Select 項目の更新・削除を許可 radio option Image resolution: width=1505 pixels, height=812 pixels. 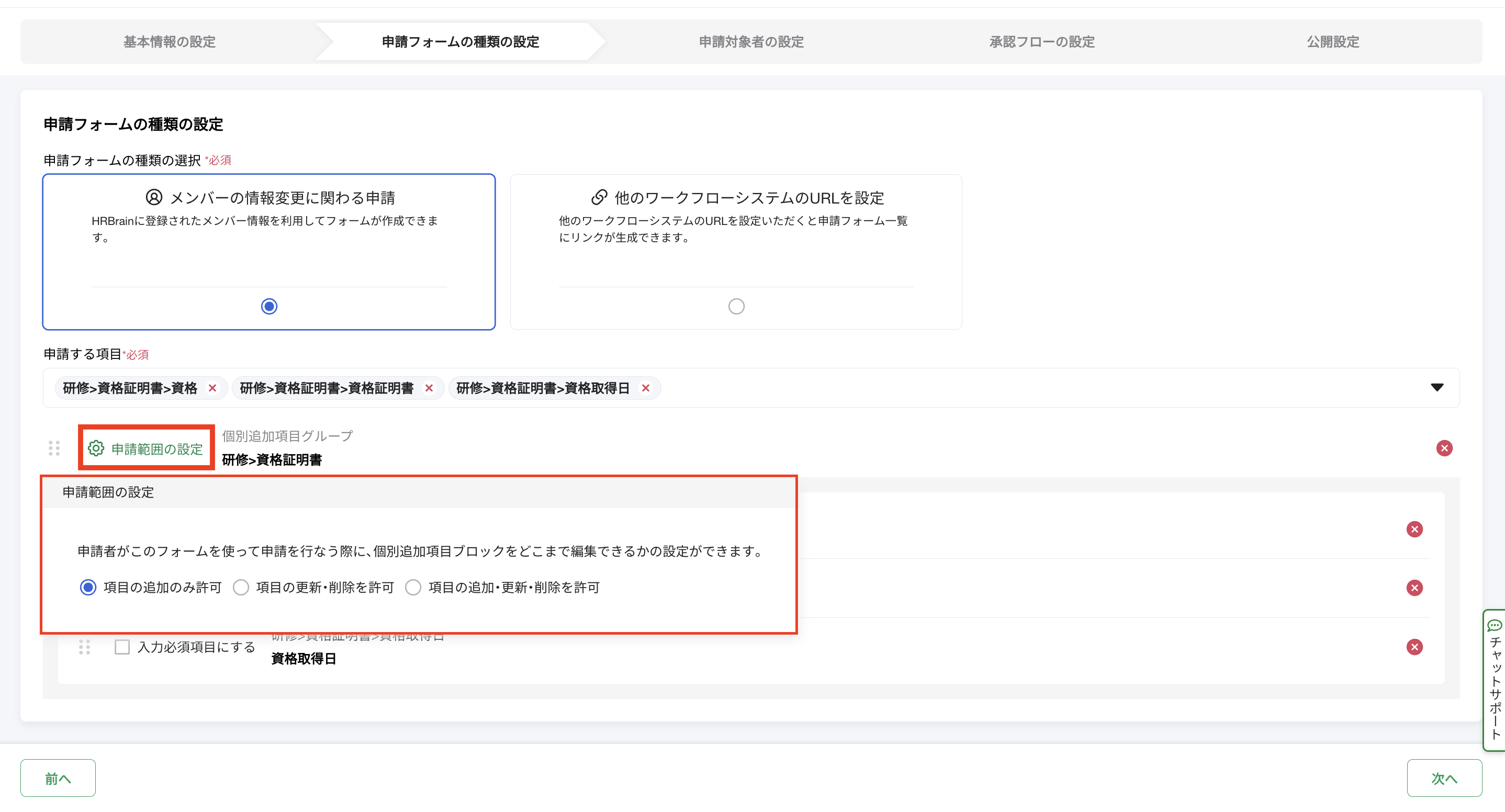coord(241,587)
